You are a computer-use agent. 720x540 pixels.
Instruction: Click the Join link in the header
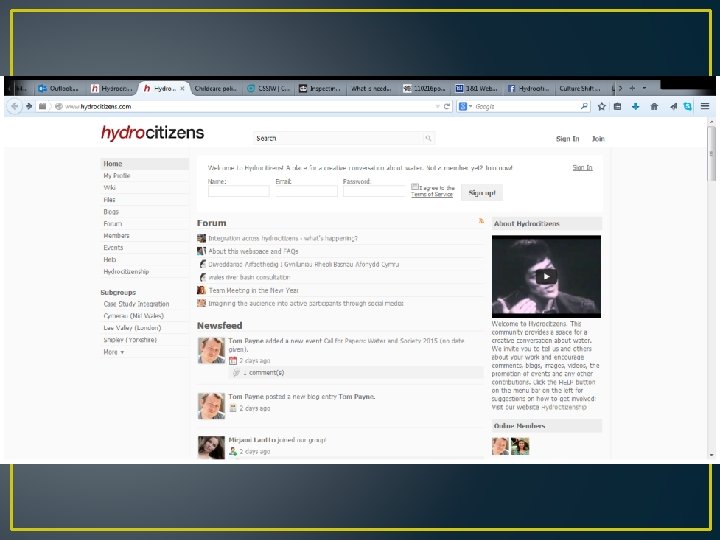[x=598, y=139]
